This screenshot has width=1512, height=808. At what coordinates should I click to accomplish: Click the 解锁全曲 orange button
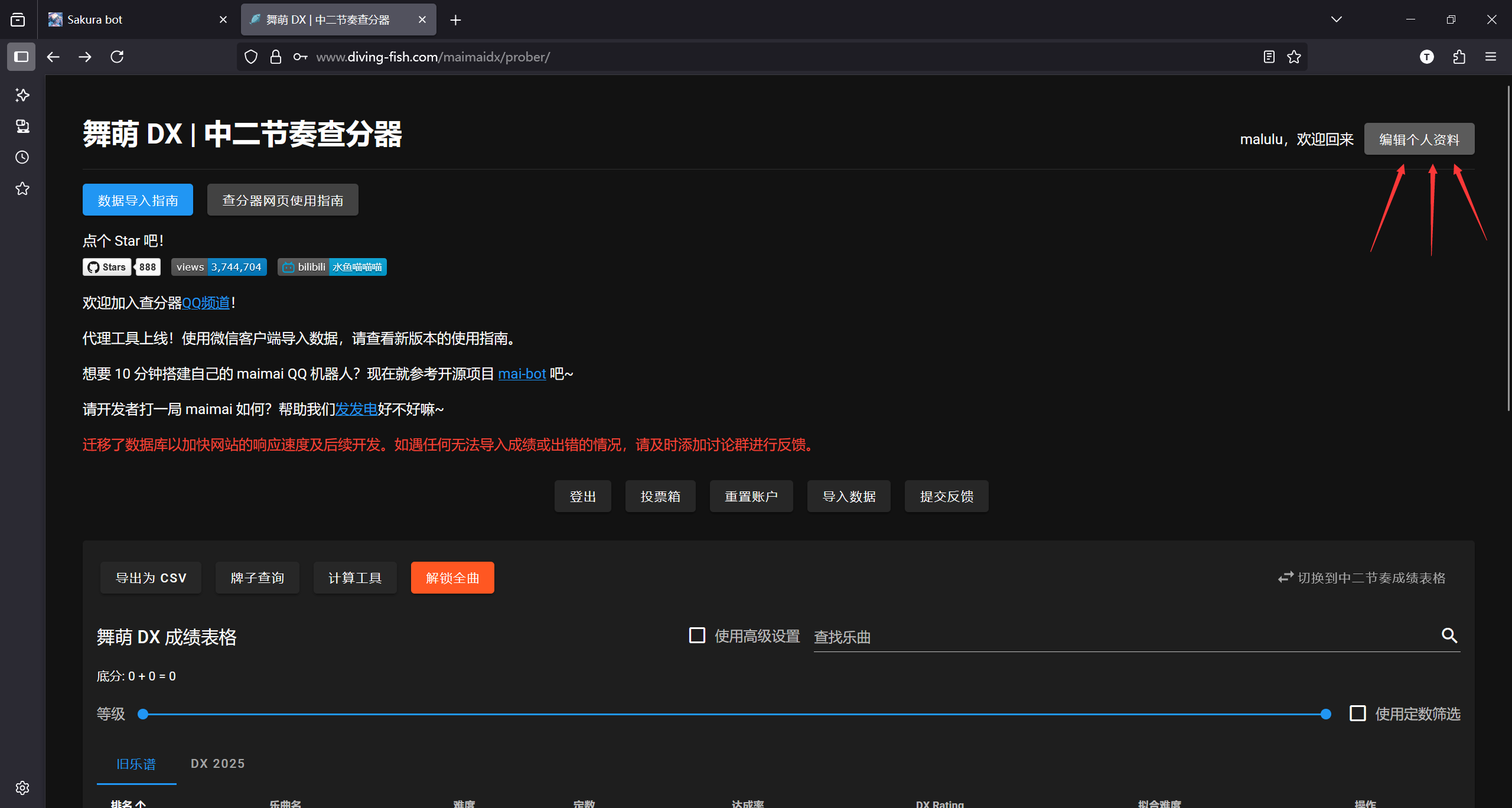[452, 578]
